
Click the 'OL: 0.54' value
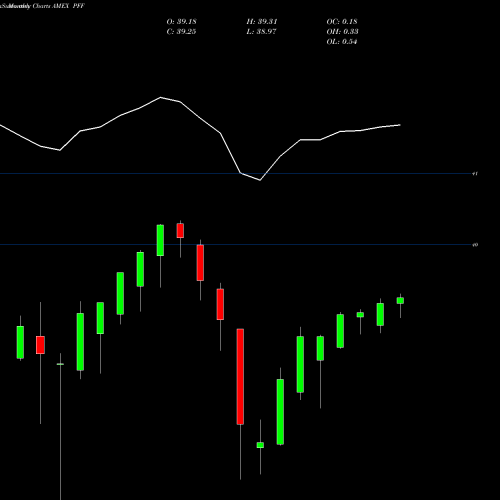click(x=342, y=42)
